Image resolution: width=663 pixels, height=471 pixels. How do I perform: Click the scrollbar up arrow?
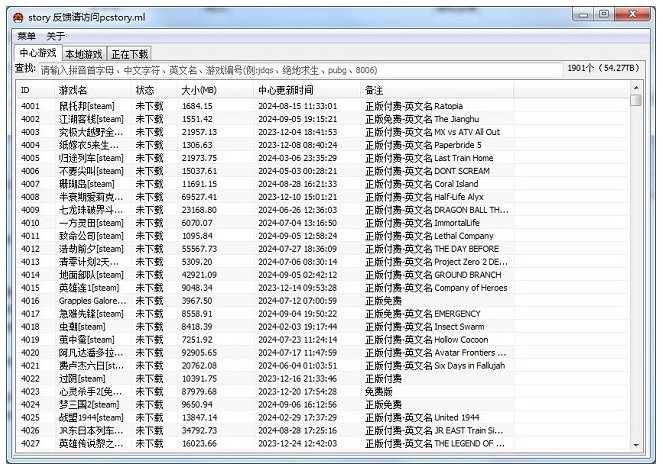[x=636, y=88]
